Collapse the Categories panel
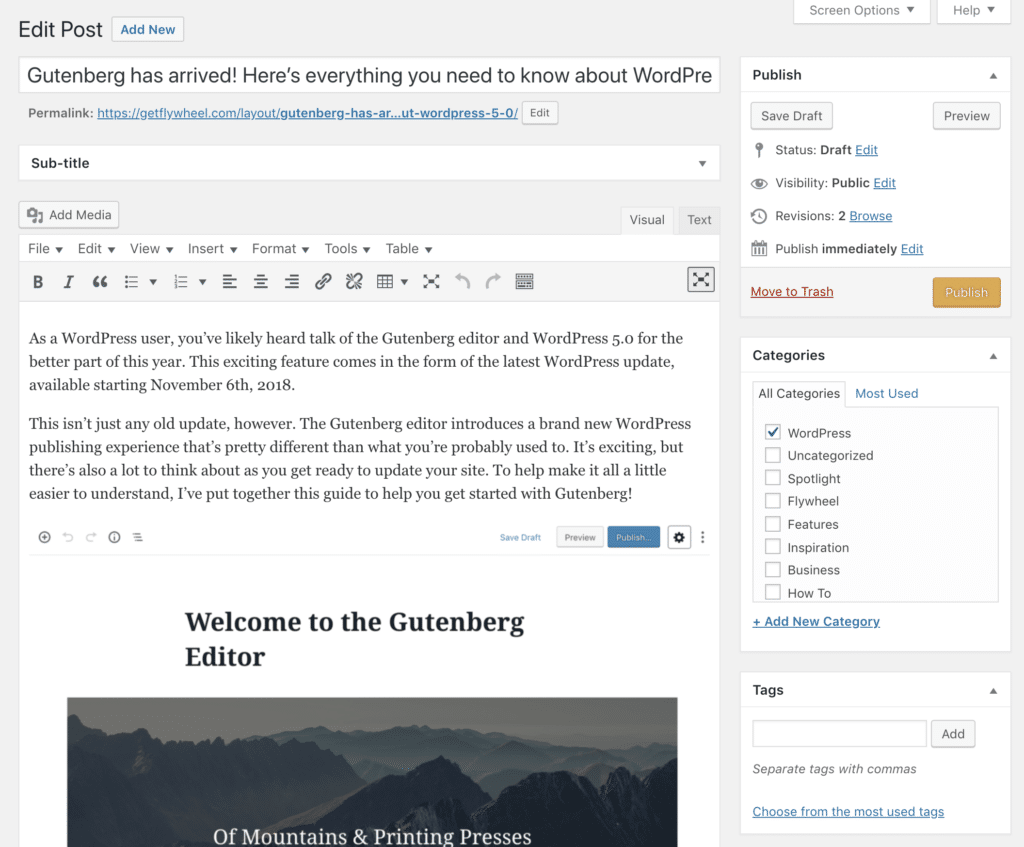This screenshot has width=1024, height=847. 993,356
